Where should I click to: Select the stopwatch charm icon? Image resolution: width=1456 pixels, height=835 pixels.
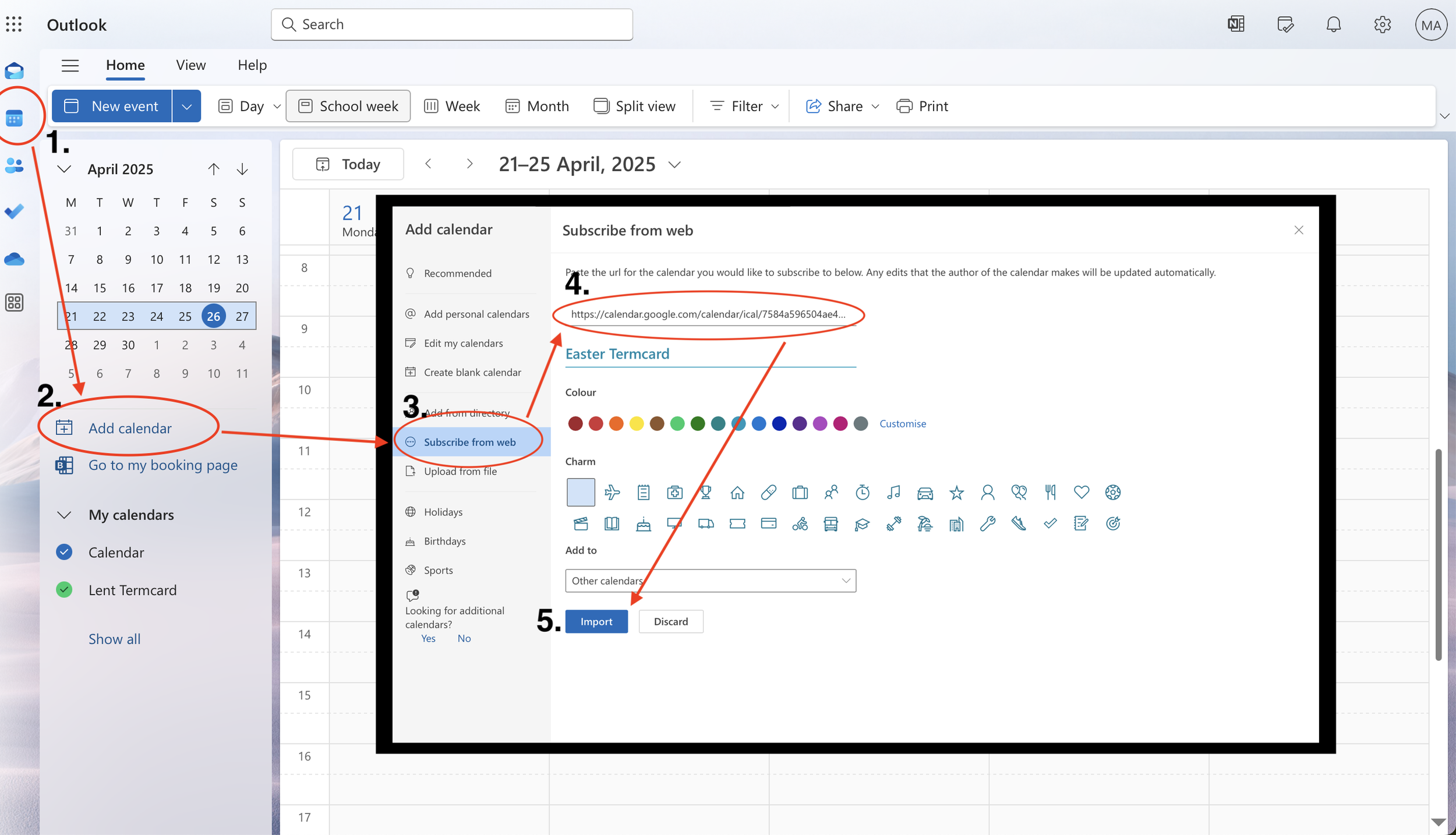(x=863, y=493)
